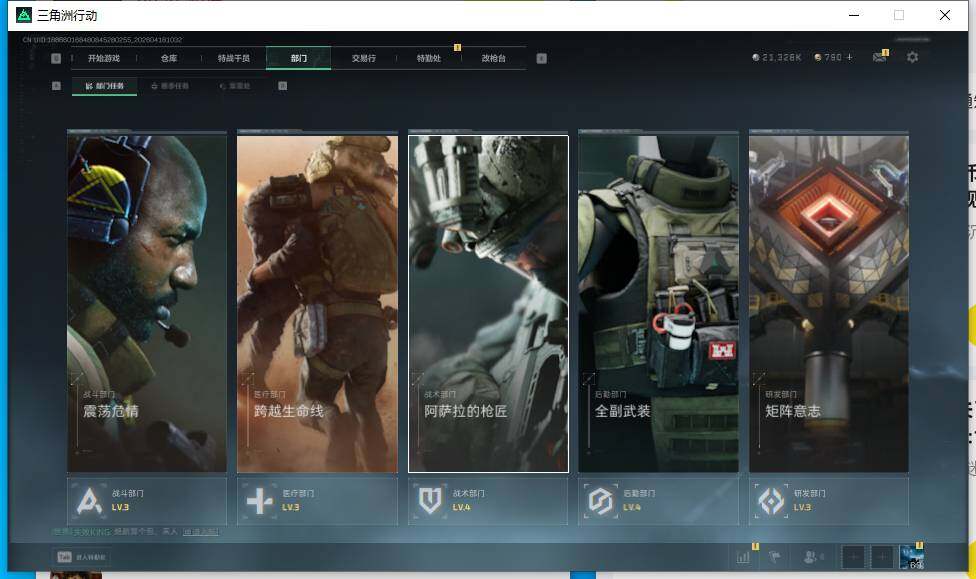Open settings gear icon in top bar
Viewport: 976px width, 579px height.
(912, 58)
